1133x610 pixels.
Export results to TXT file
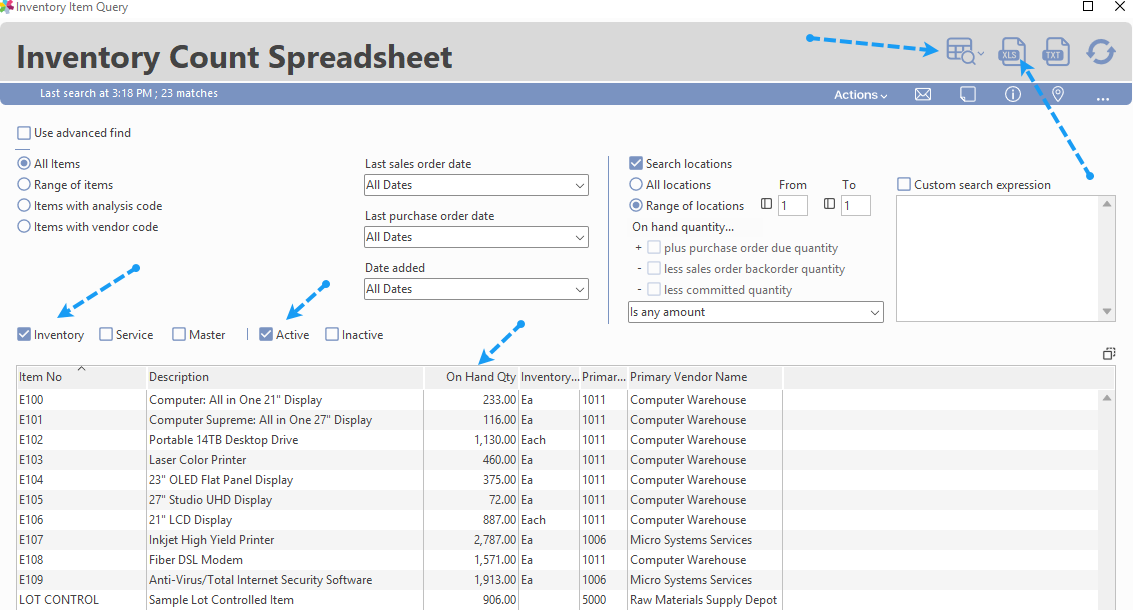1056,52
